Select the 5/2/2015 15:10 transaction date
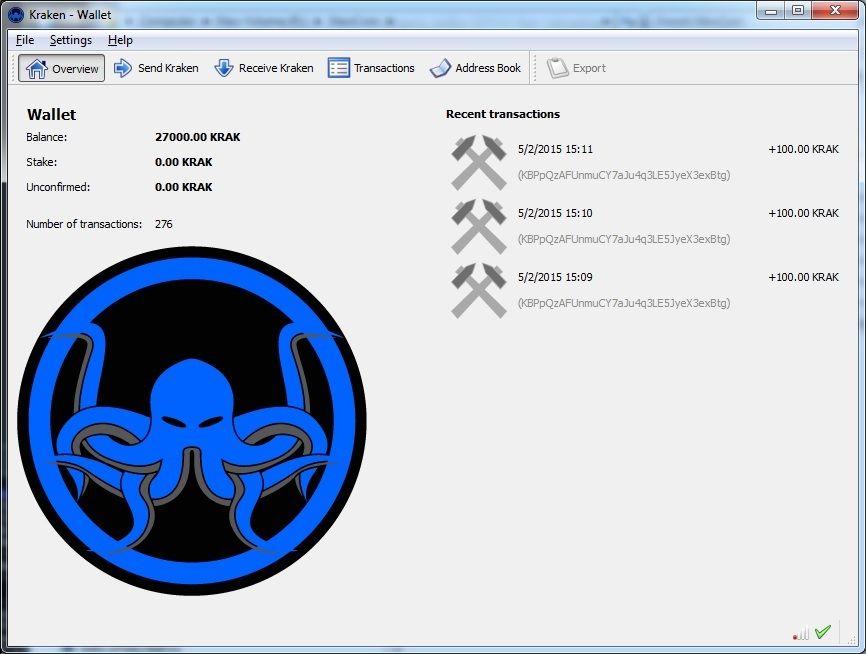Image resolution: width=866 pixels, height=654 pixels. point(555,213)
